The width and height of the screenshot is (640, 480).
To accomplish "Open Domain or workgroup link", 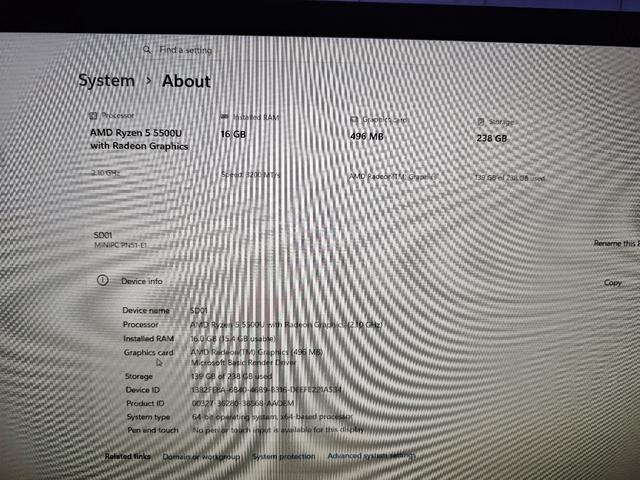I will coord(201,456).
